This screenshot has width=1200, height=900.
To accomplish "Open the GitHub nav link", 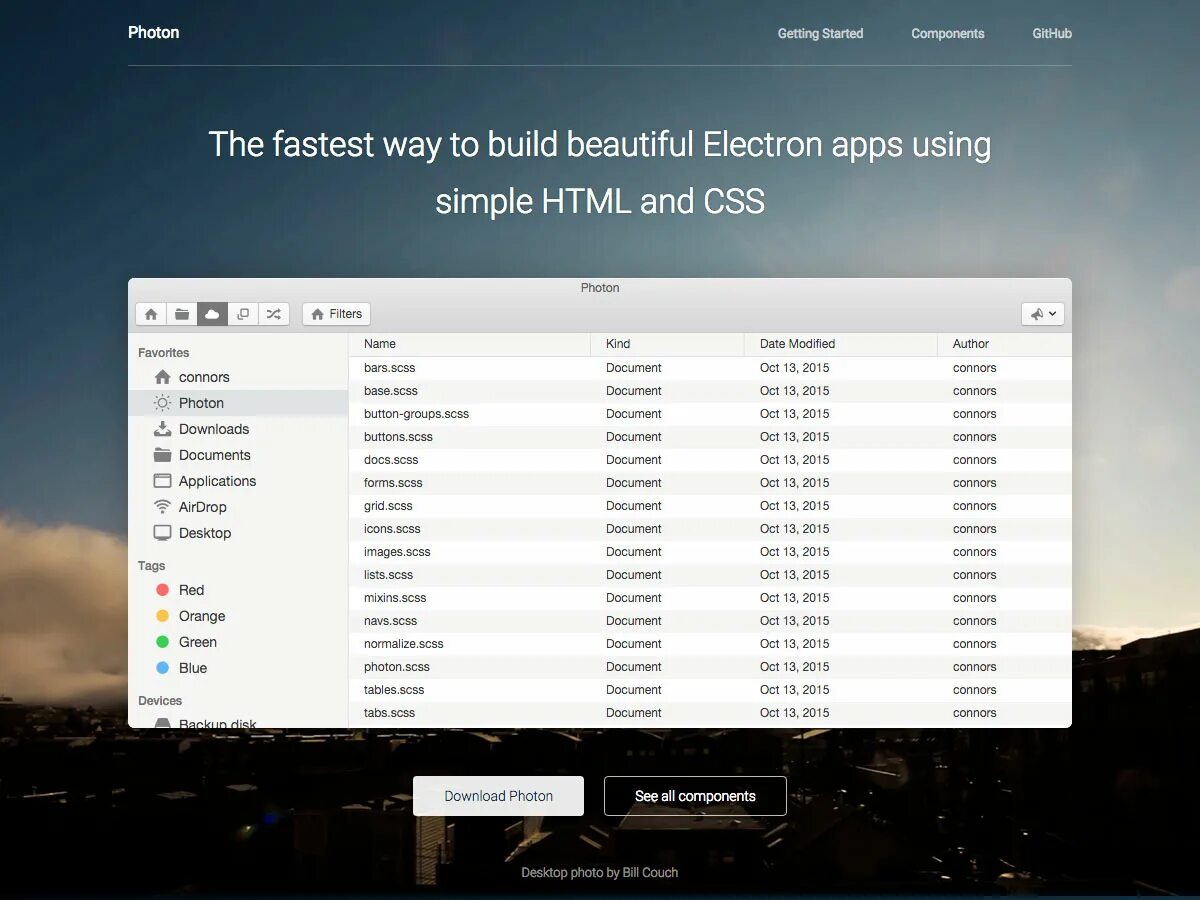I will (x=1052, y=33).
